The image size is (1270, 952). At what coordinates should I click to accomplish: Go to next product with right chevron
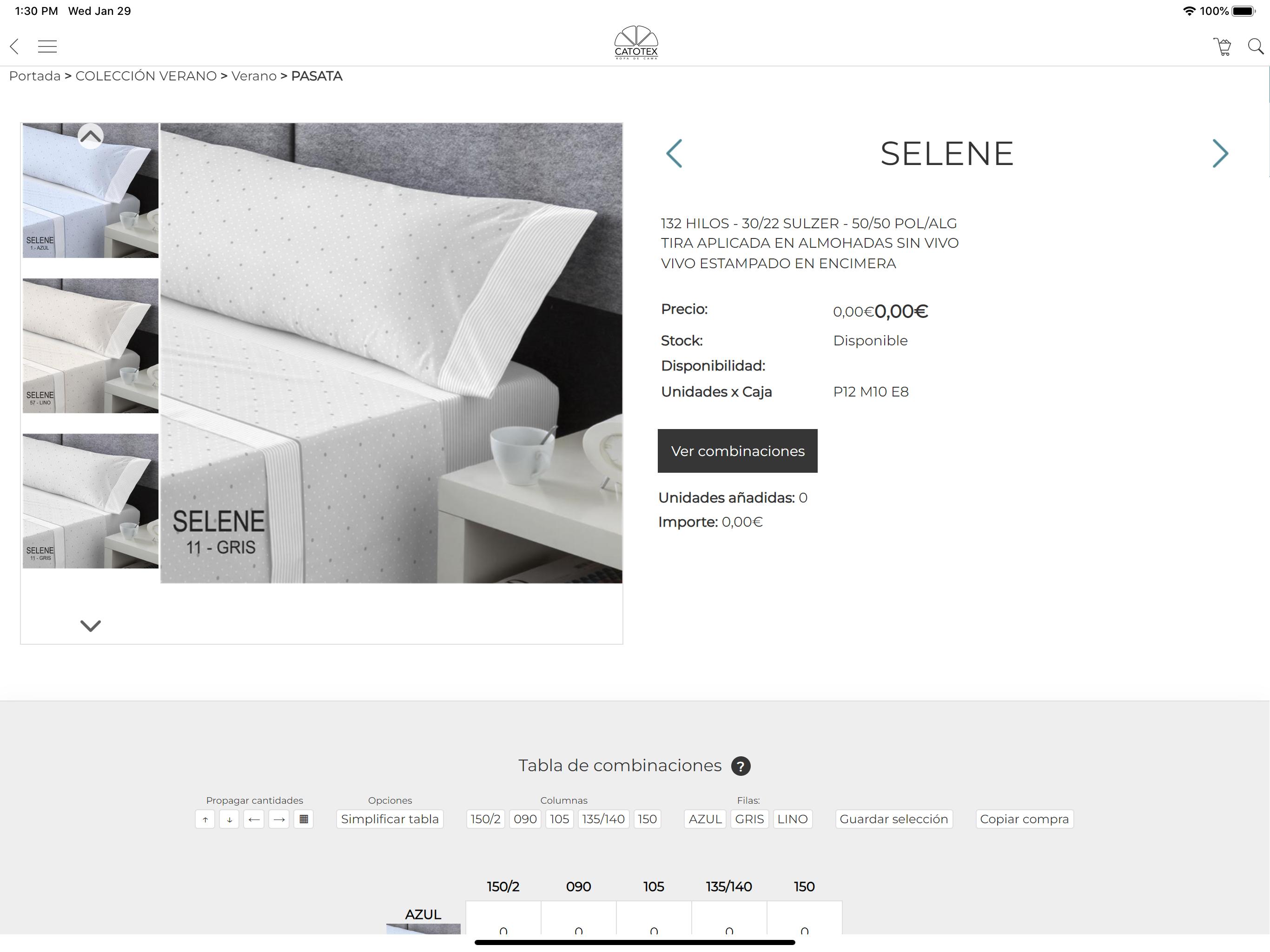(x=1220, y=153)
